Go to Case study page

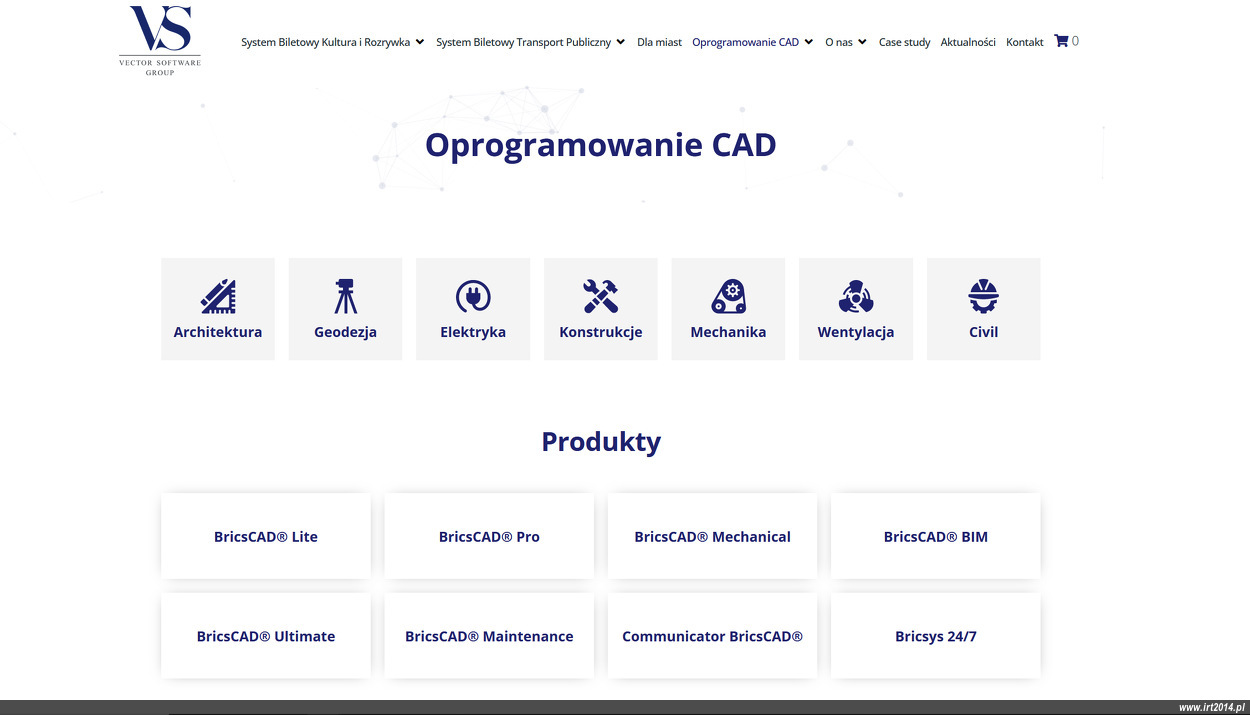click(905, 42)
